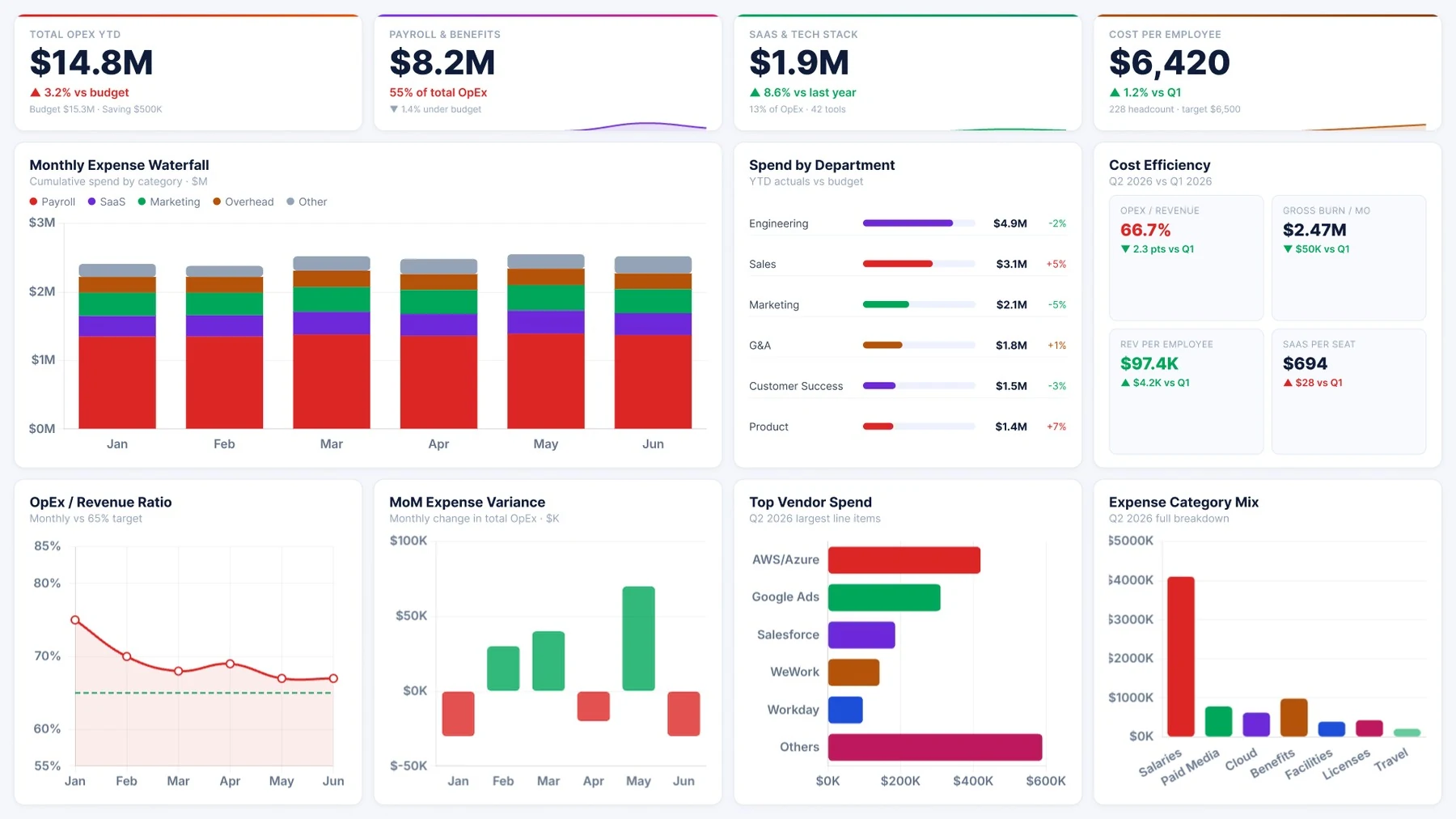Select the Others vendor bar
This screenshot has height=819, width=1456.
[935, 747]
